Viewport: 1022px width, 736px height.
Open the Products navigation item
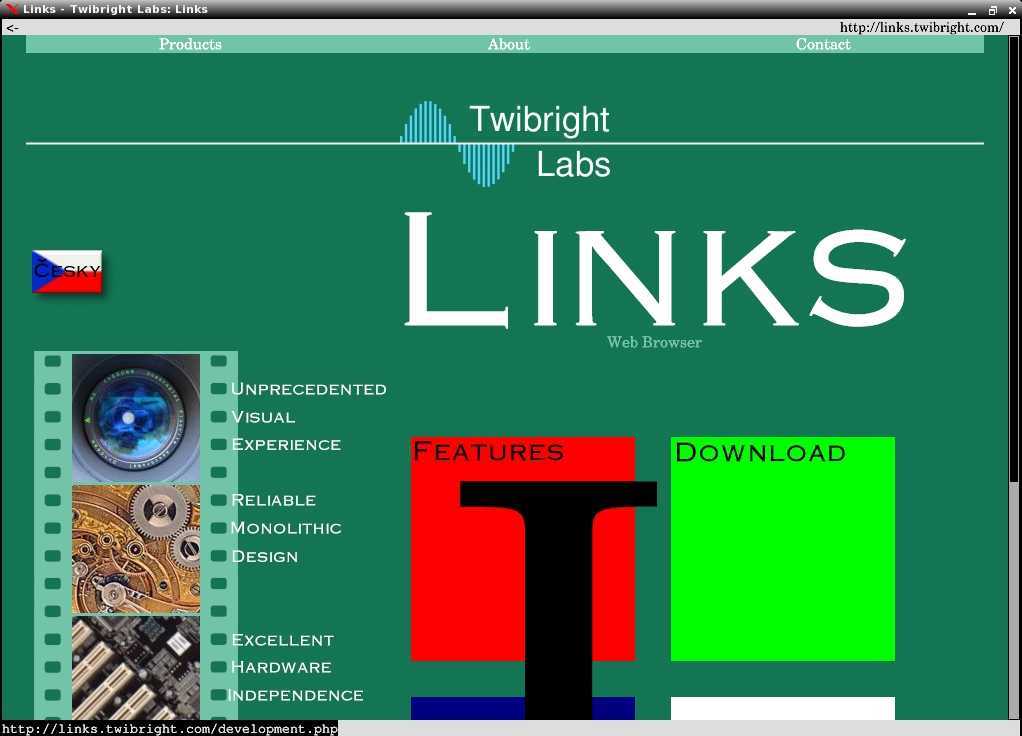tap(190, 44)
